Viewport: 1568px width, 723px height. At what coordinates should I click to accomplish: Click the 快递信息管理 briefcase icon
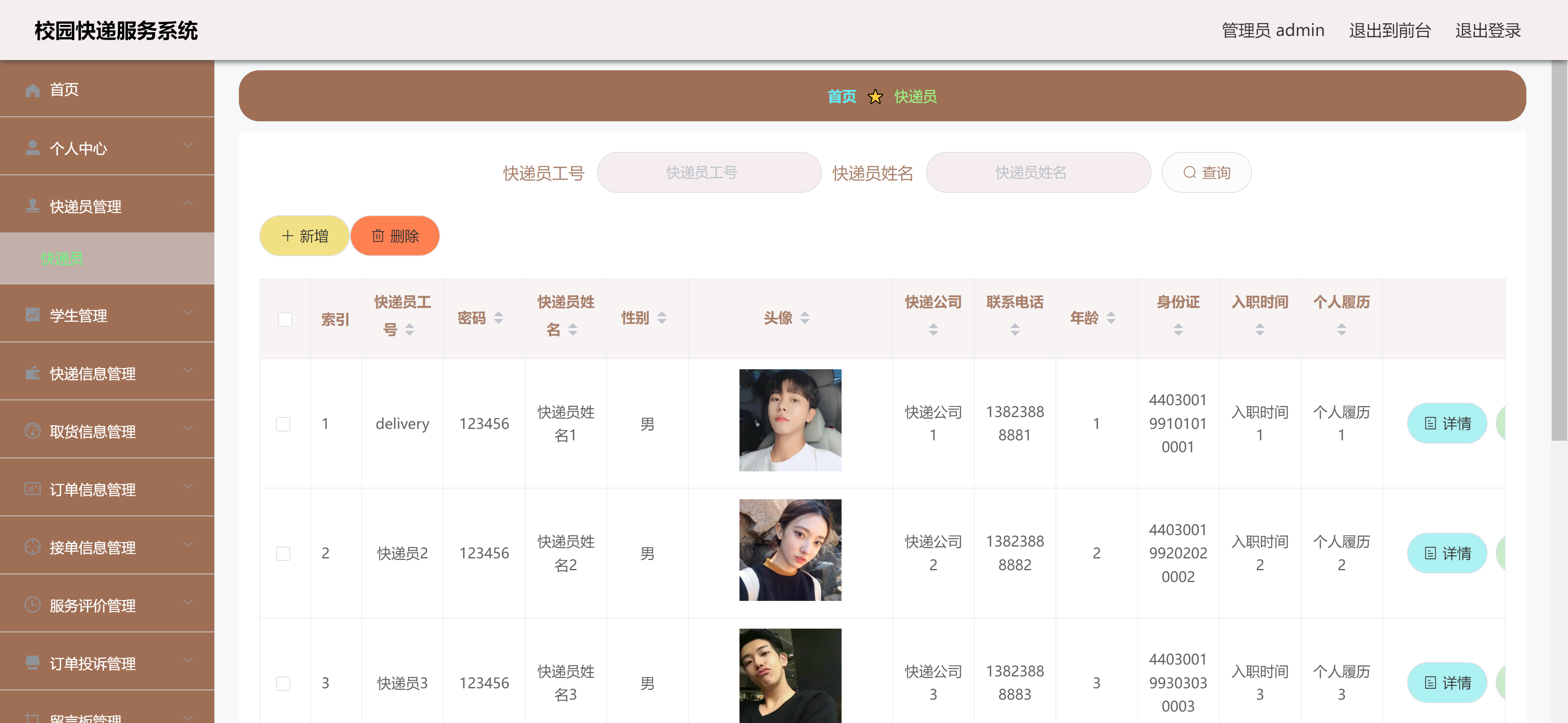coord(32,371)
